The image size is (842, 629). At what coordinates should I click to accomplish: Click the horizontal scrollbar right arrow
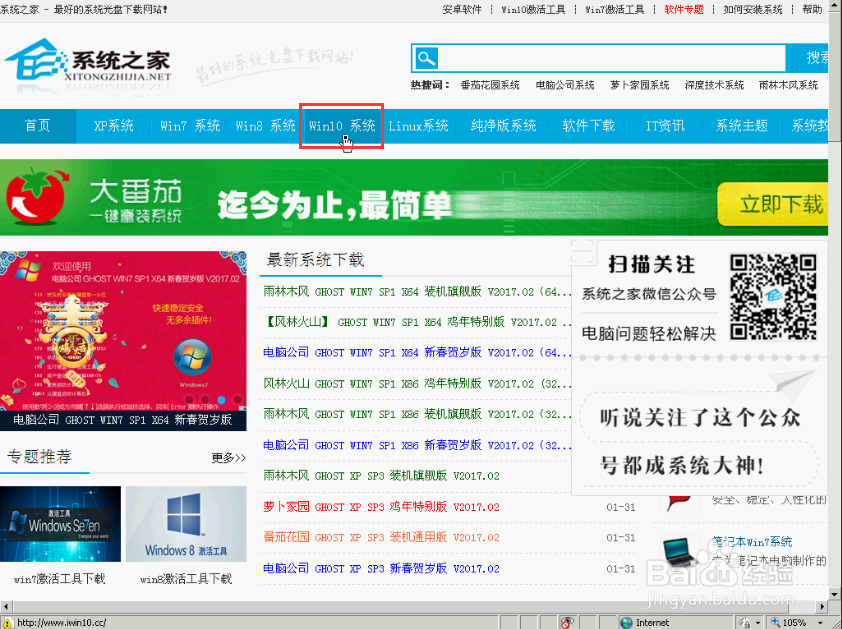[x=822, y=606]
